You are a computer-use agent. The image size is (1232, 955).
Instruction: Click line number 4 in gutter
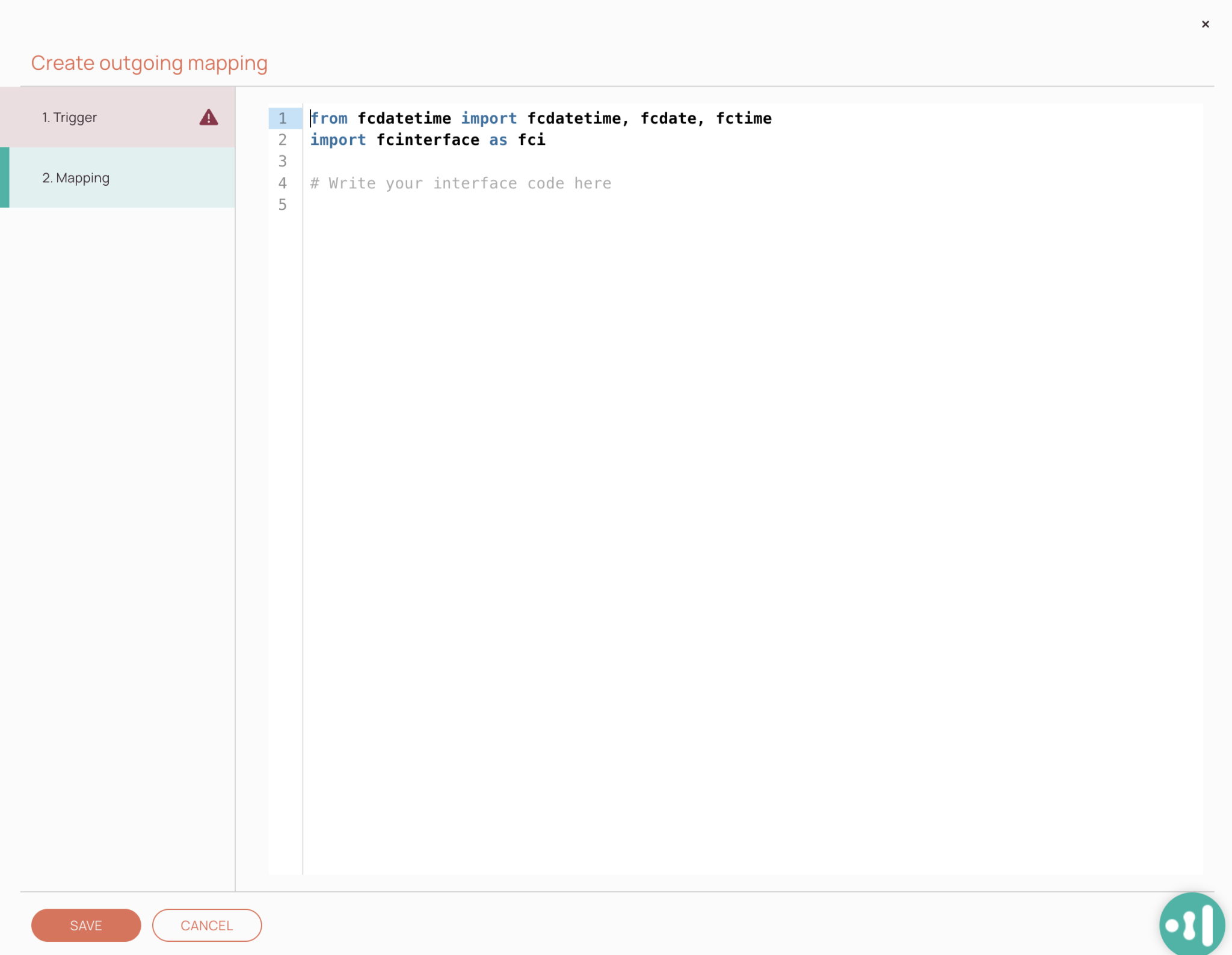pyautogui.click(x=282, y=183)
